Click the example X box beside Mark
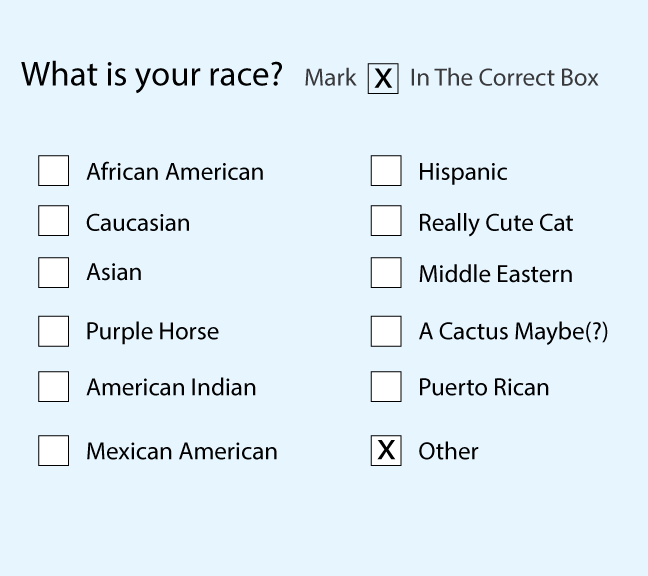 [383, 78]
